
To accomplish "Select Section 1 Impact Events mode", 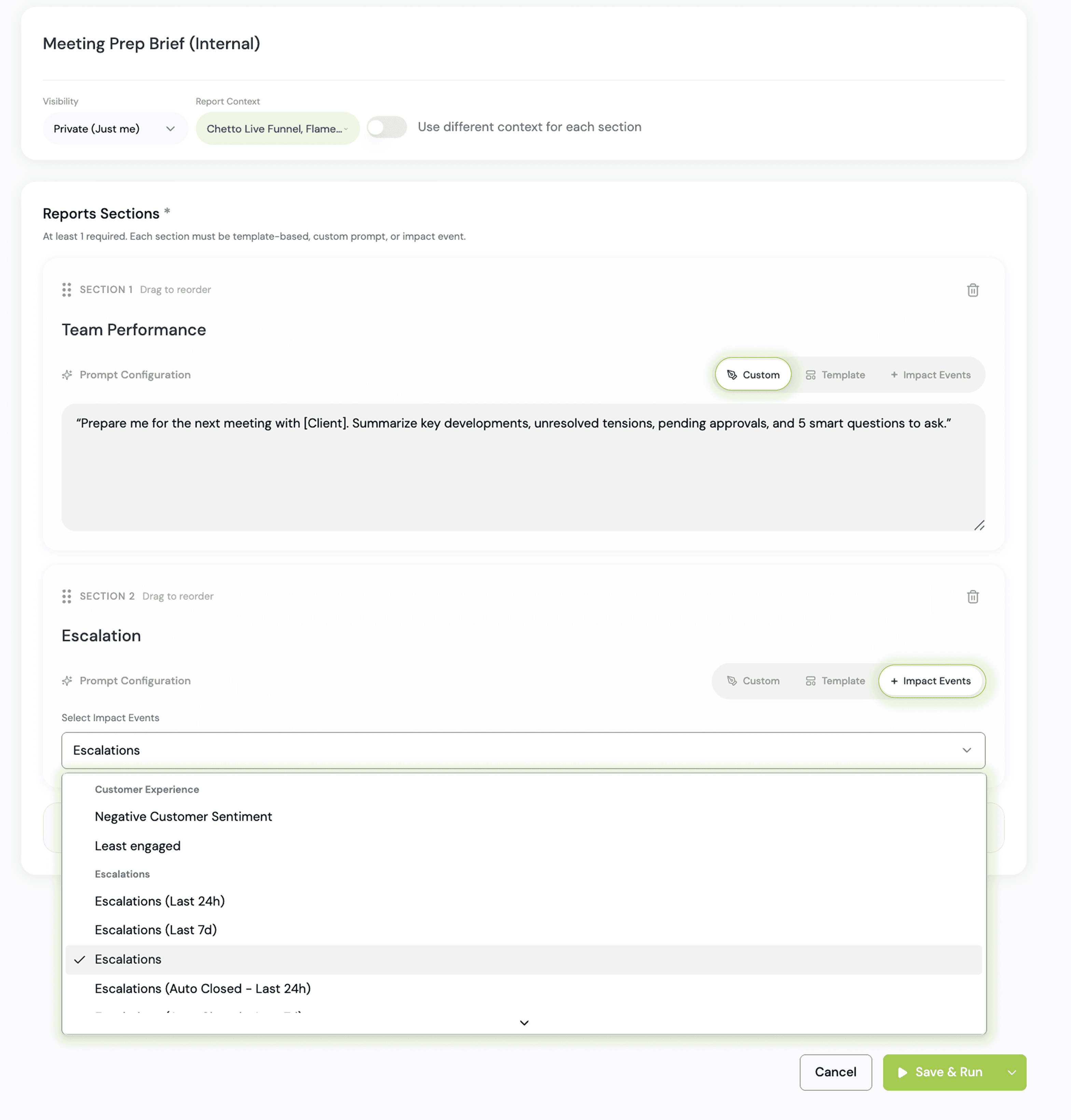I will 930,375.
